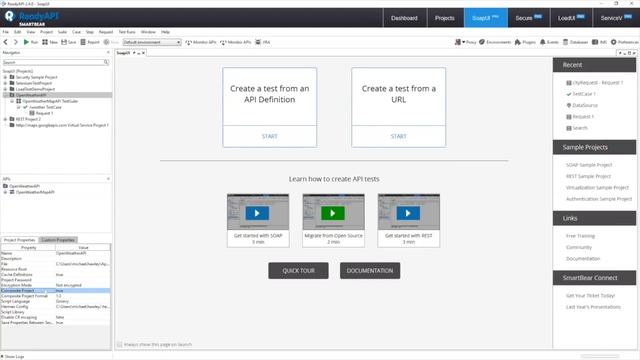This screenshot has height=360, width=640.
Task: Play the Get started with SOAP video
Action: [x=257, y=213]
